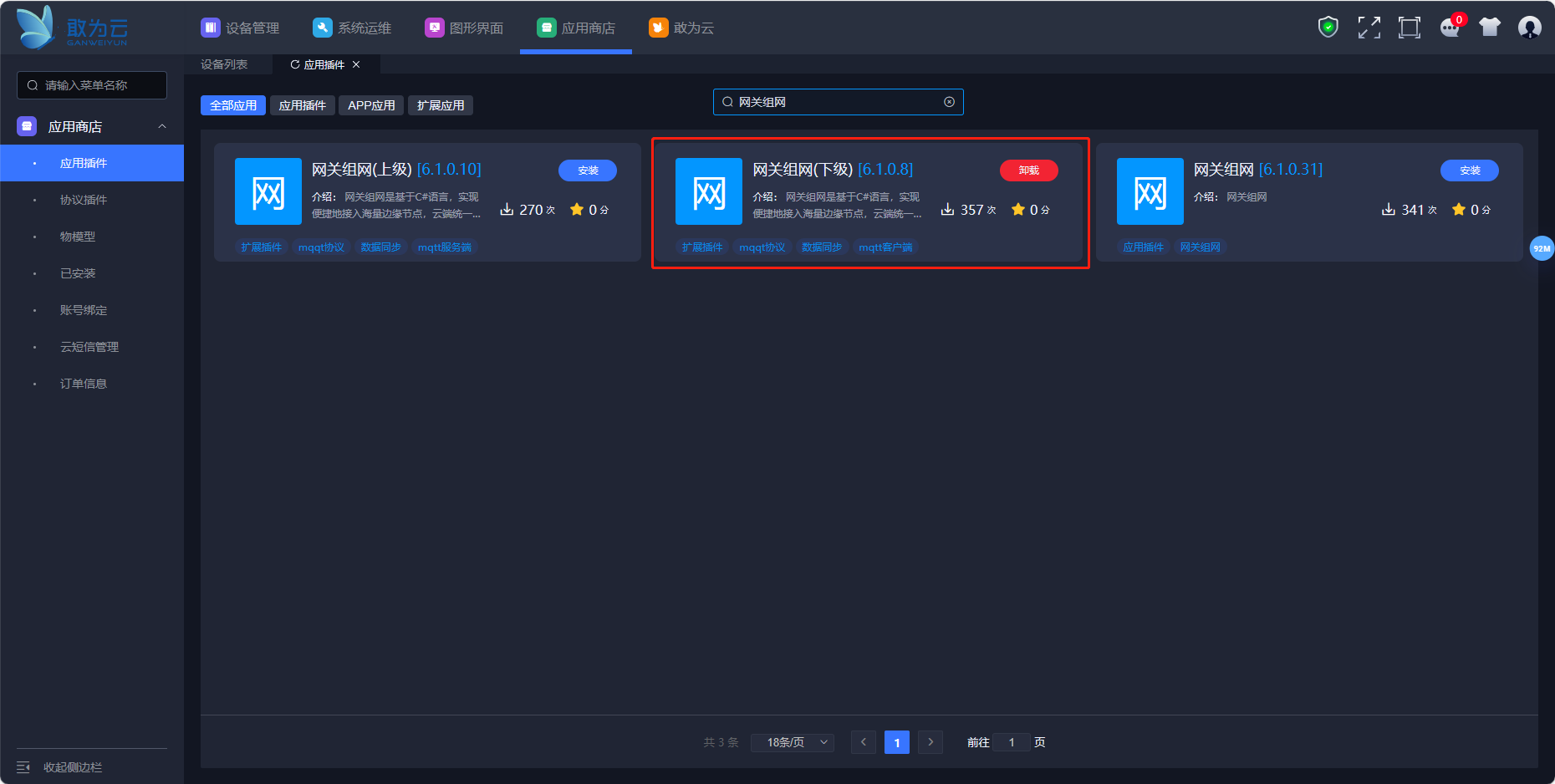Image resolution: width=1555 pixels, height=784 pixels.
Task: Go to the previous page arrow
Action: coord(864,742)
